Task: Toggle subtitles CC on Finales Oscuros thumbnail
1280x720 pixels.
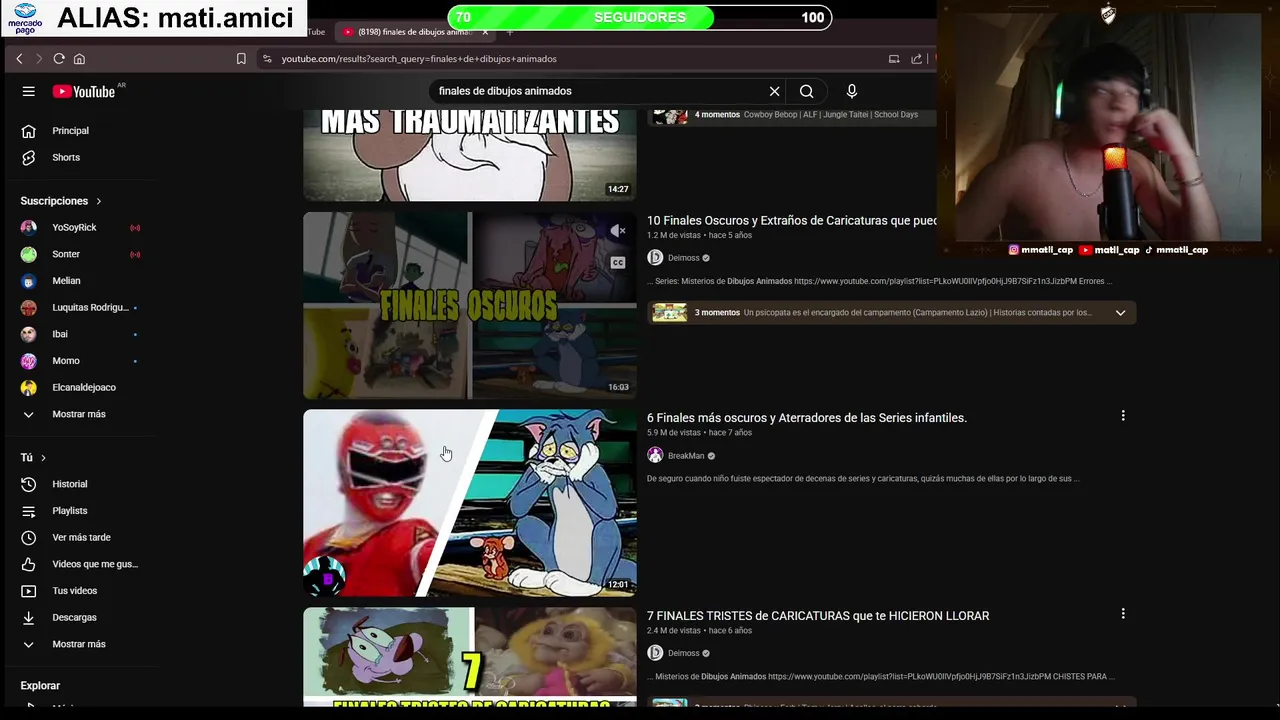Action: pyautogui.click(x=618, y=263)
